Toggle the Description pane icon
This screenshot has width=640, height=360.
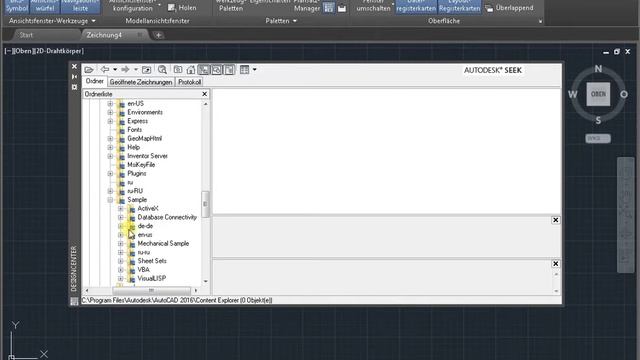click(229, 70)
